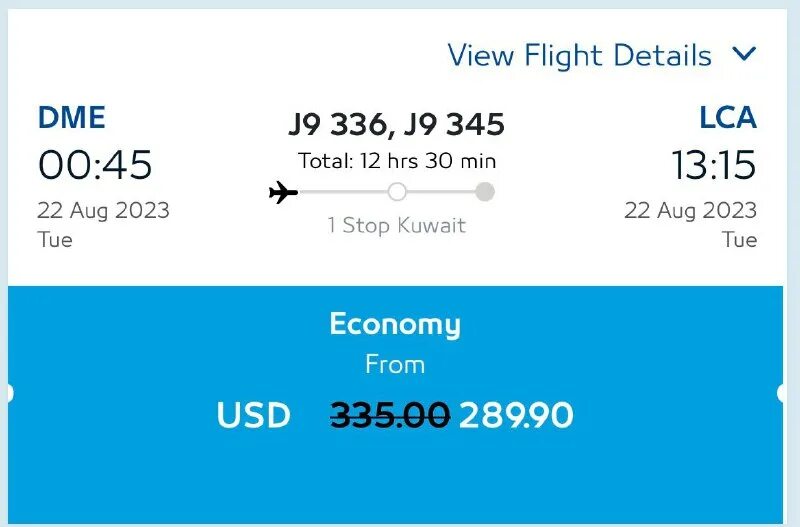Click the USD currency label
This screenshot has height=527, width=800.
254,414
